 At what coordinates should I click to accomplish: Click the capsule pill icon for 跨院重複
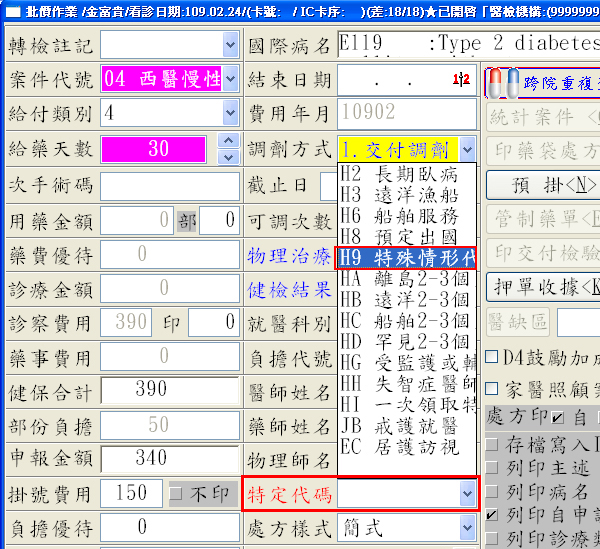pos(505,82)
